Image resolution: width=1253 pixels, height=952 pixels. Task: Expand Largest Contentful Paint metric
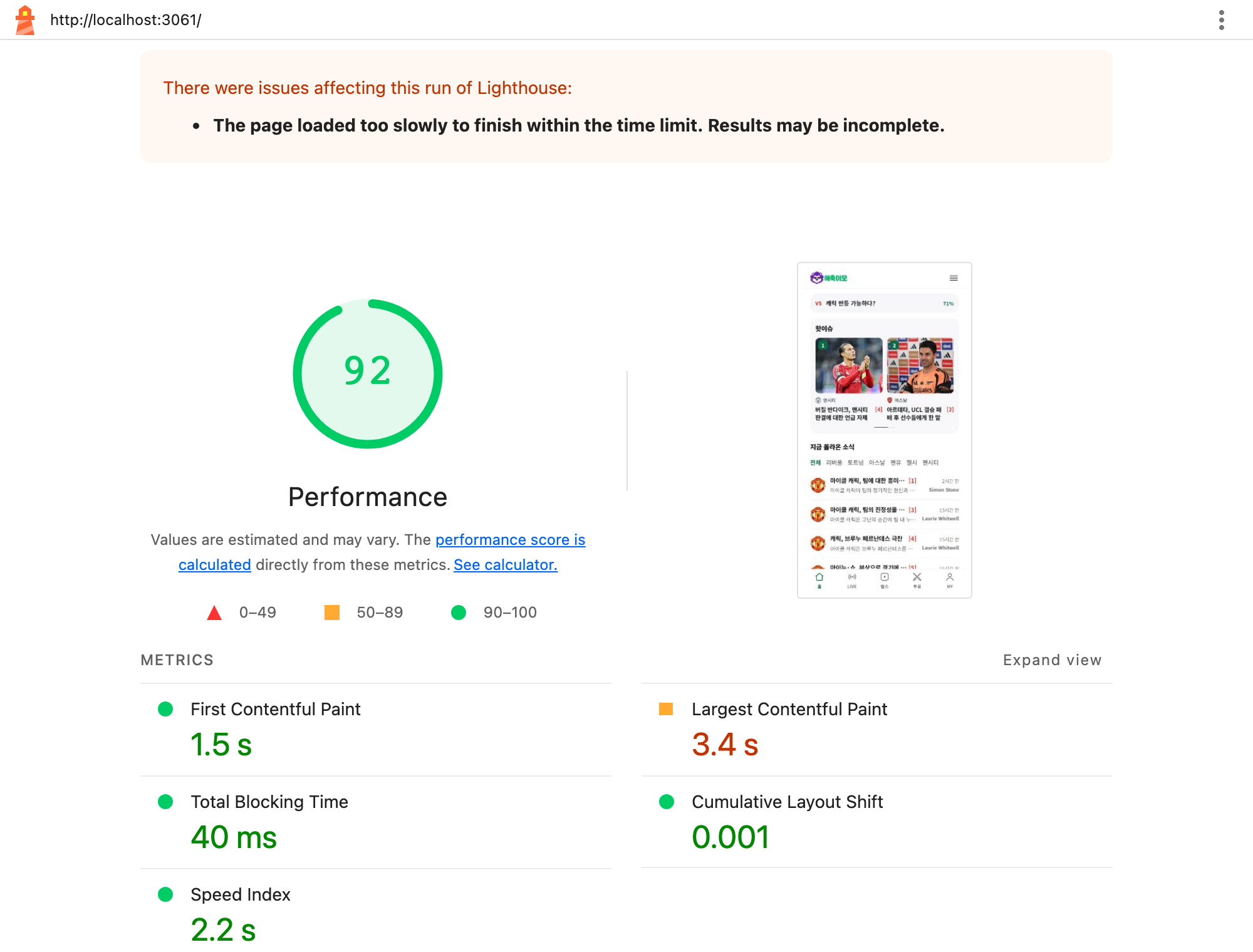(877, 729)
